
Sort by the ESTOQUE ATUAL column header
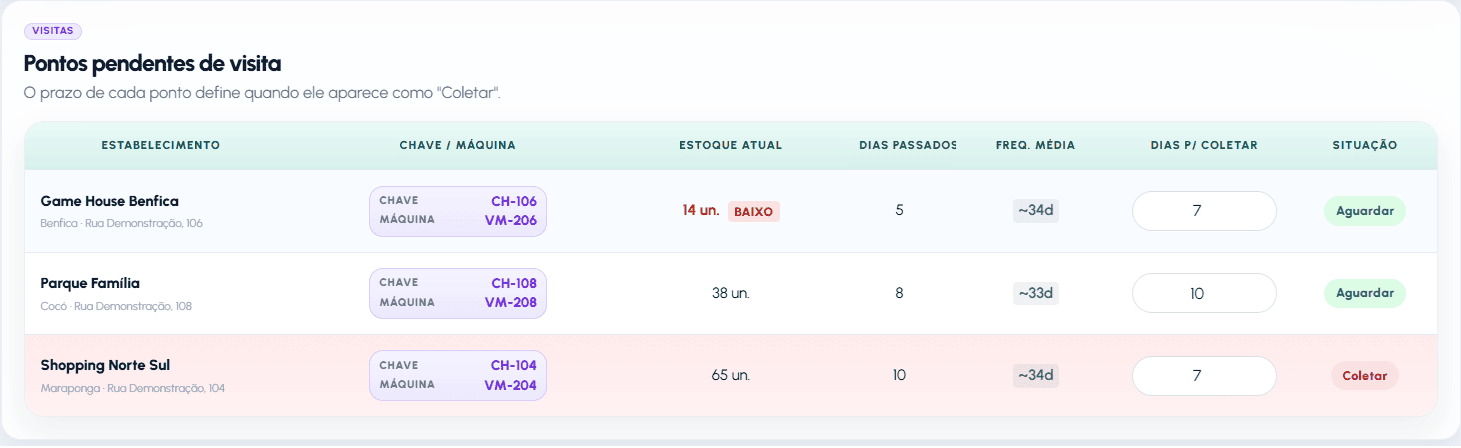click(x=731, y=145)
